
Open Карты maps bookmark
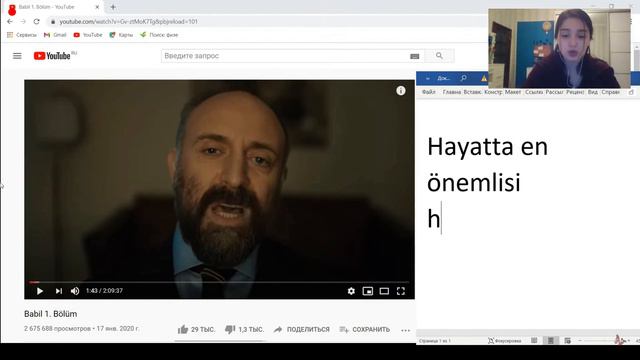coord(121,35)
